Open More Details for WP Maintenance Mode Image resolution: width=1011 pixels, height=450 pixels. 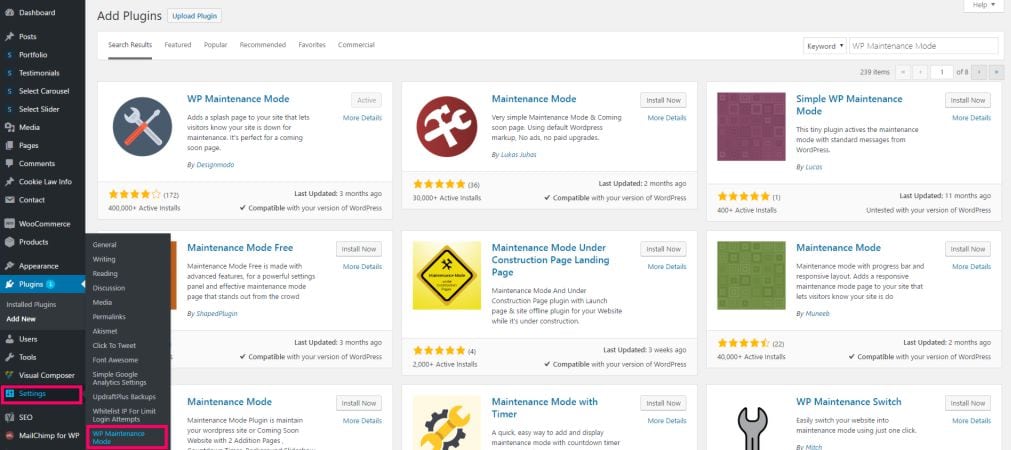click(x=362, y=118)
